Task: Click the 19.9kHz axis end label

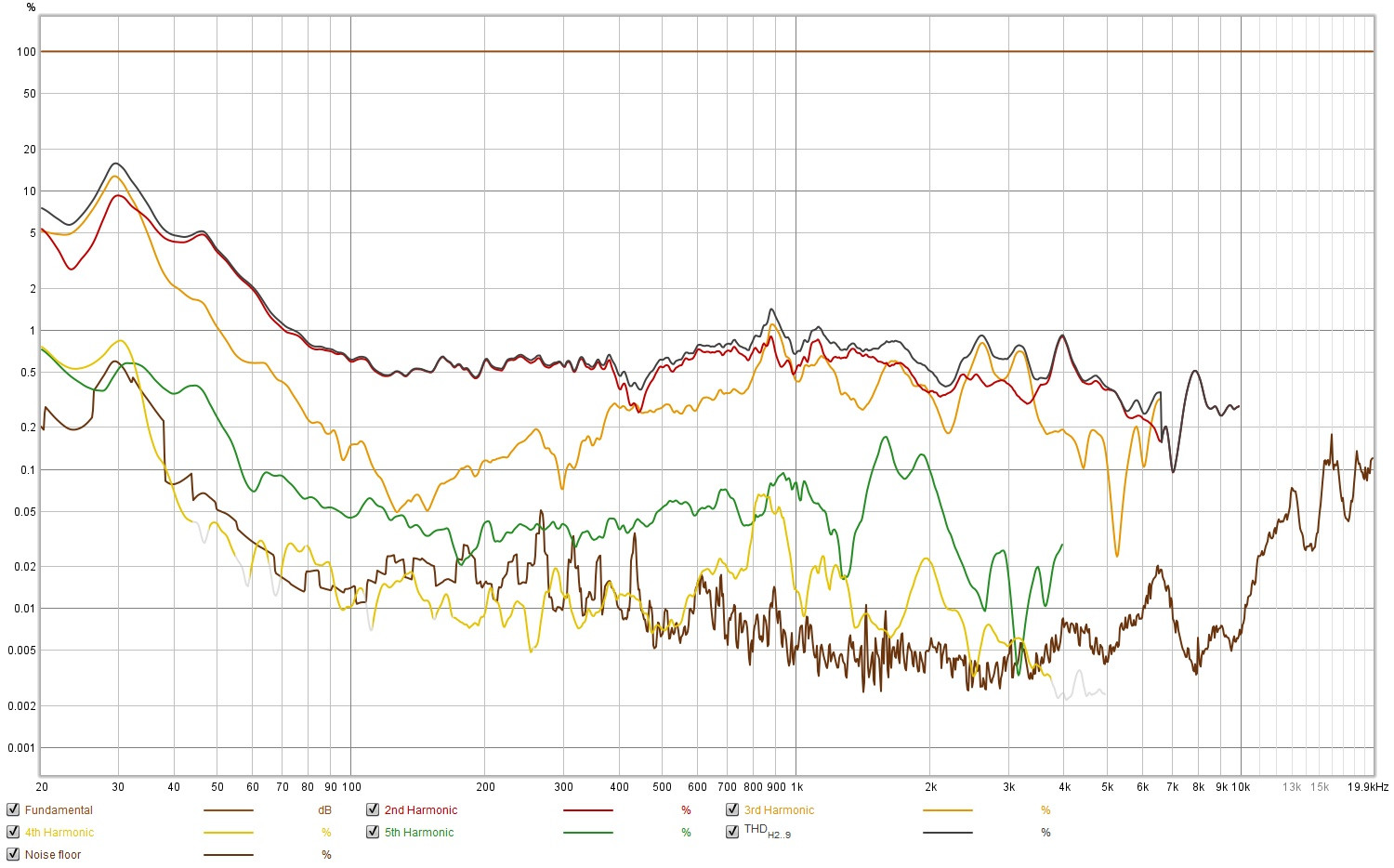Action: (x=1368, y=787)
